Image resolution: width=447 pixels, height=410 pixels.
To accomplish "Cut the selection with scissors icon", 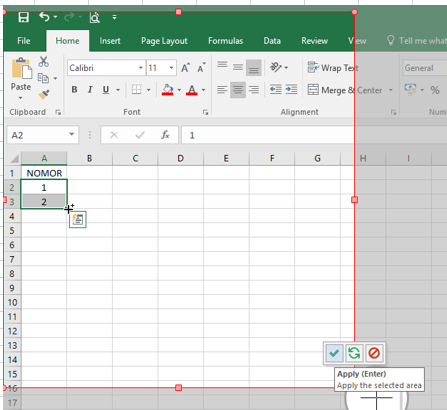I will [44, 62].
